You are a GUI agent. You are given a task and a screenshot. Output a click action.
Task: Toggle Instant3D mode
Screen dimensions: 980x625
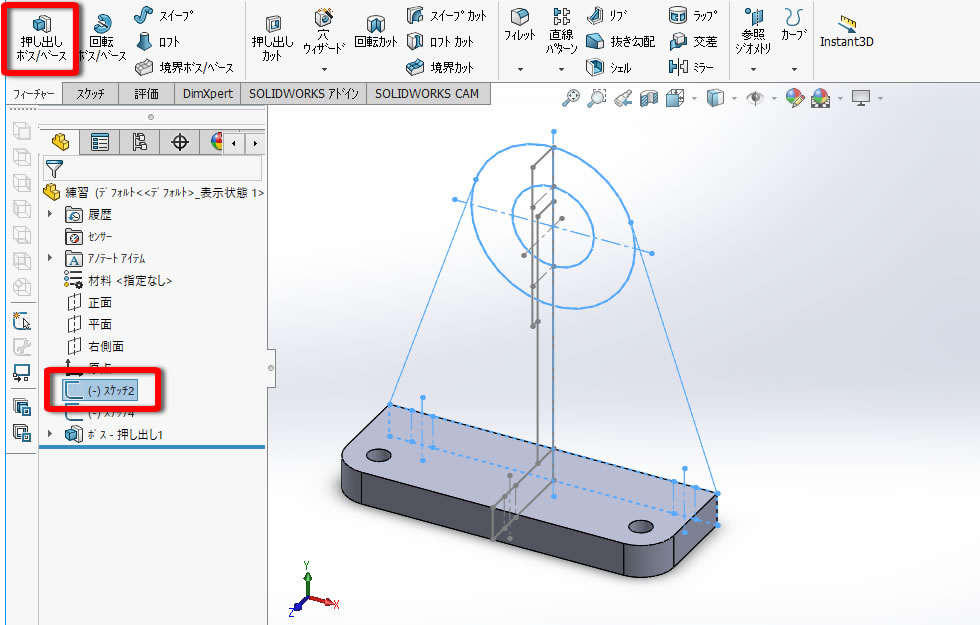[847, 32]
